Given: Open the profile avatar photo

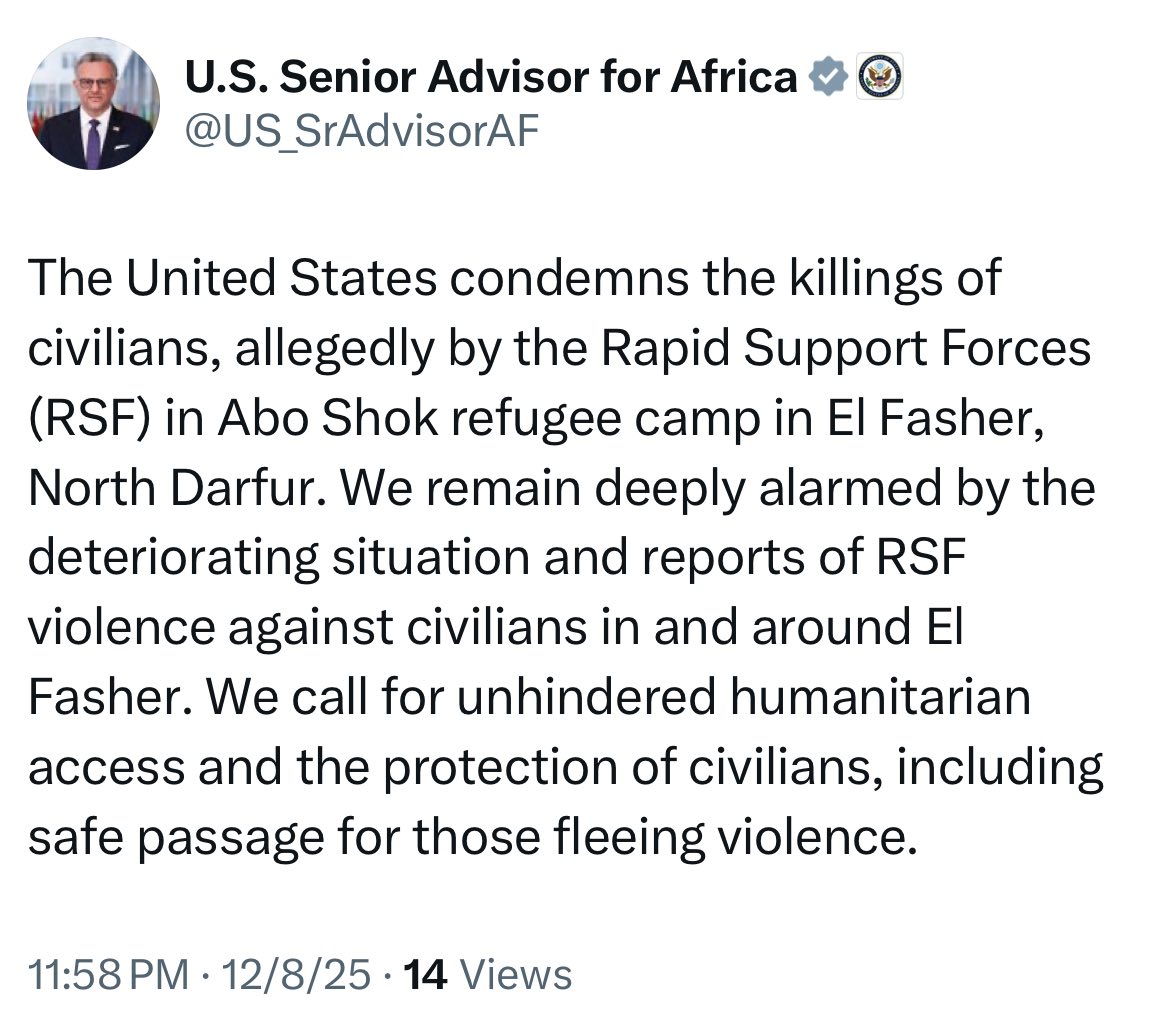Looking at the screenshot, I should point(93,103).
